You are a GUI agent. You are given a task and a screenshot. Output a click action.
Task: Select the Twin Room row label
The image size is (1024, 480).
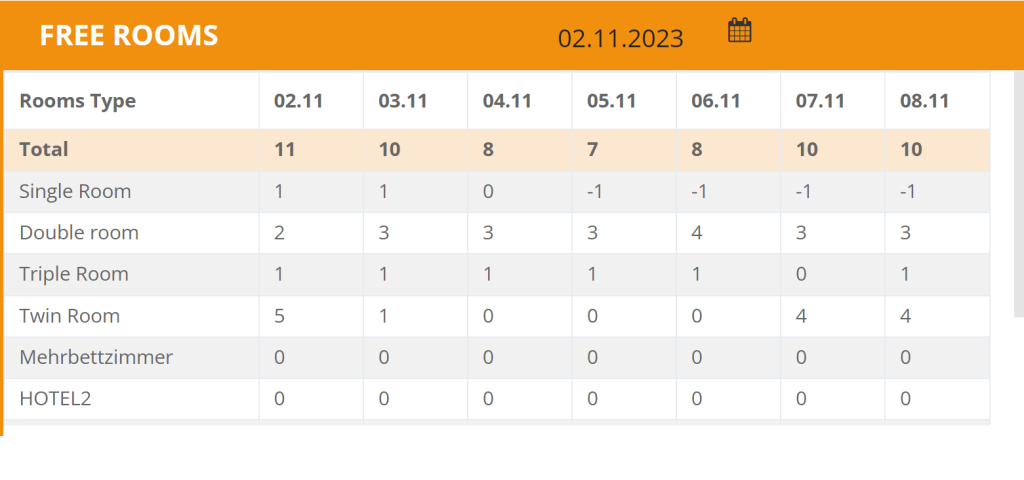(x=70, y=316)
